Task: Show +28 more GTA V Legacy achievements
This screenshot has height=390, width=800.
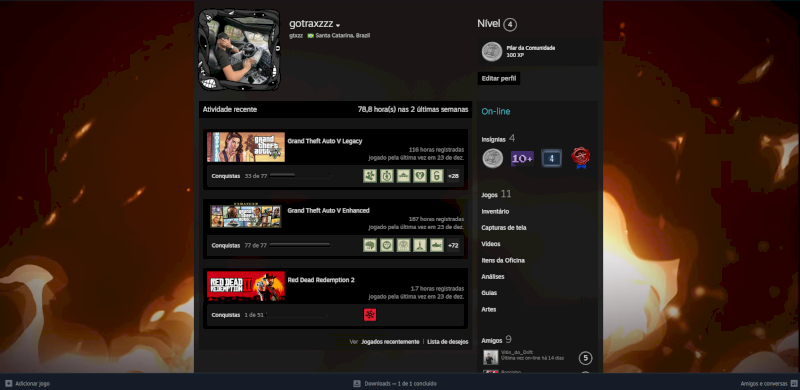Action: point(453,176)
